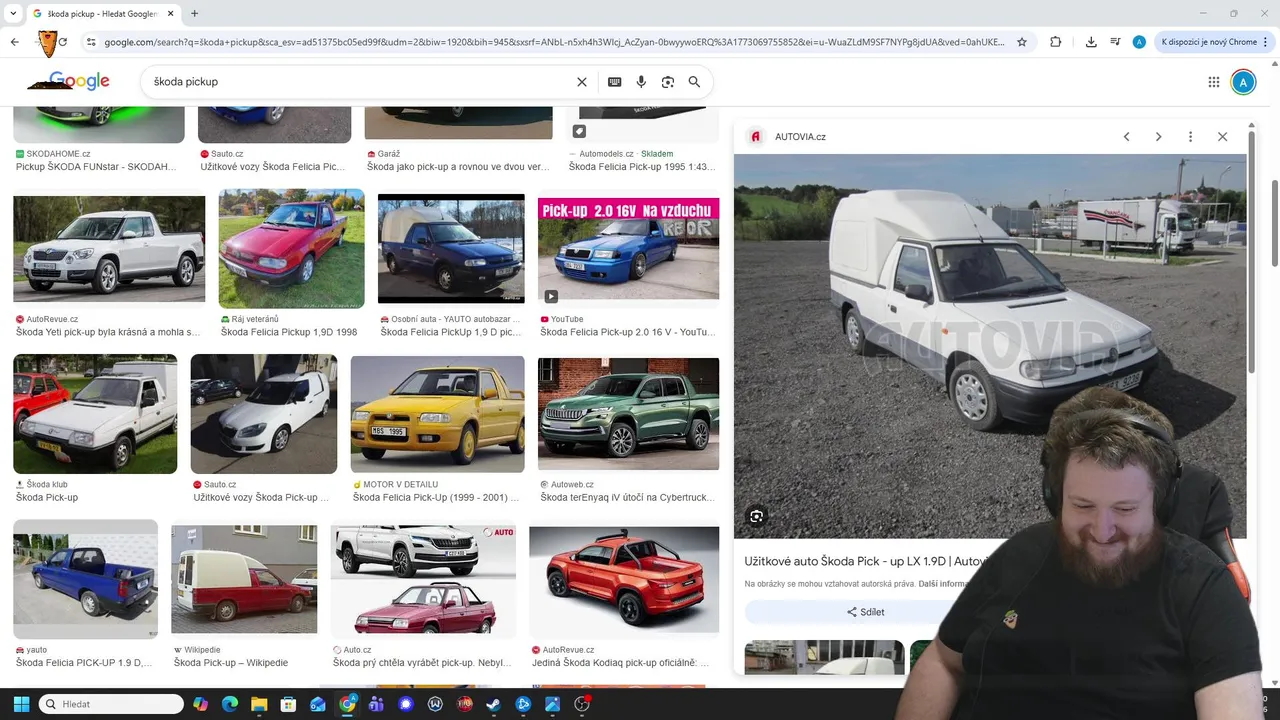View site information for google.com
This screenshot has width=1280, height=720.
click(91, 42)
